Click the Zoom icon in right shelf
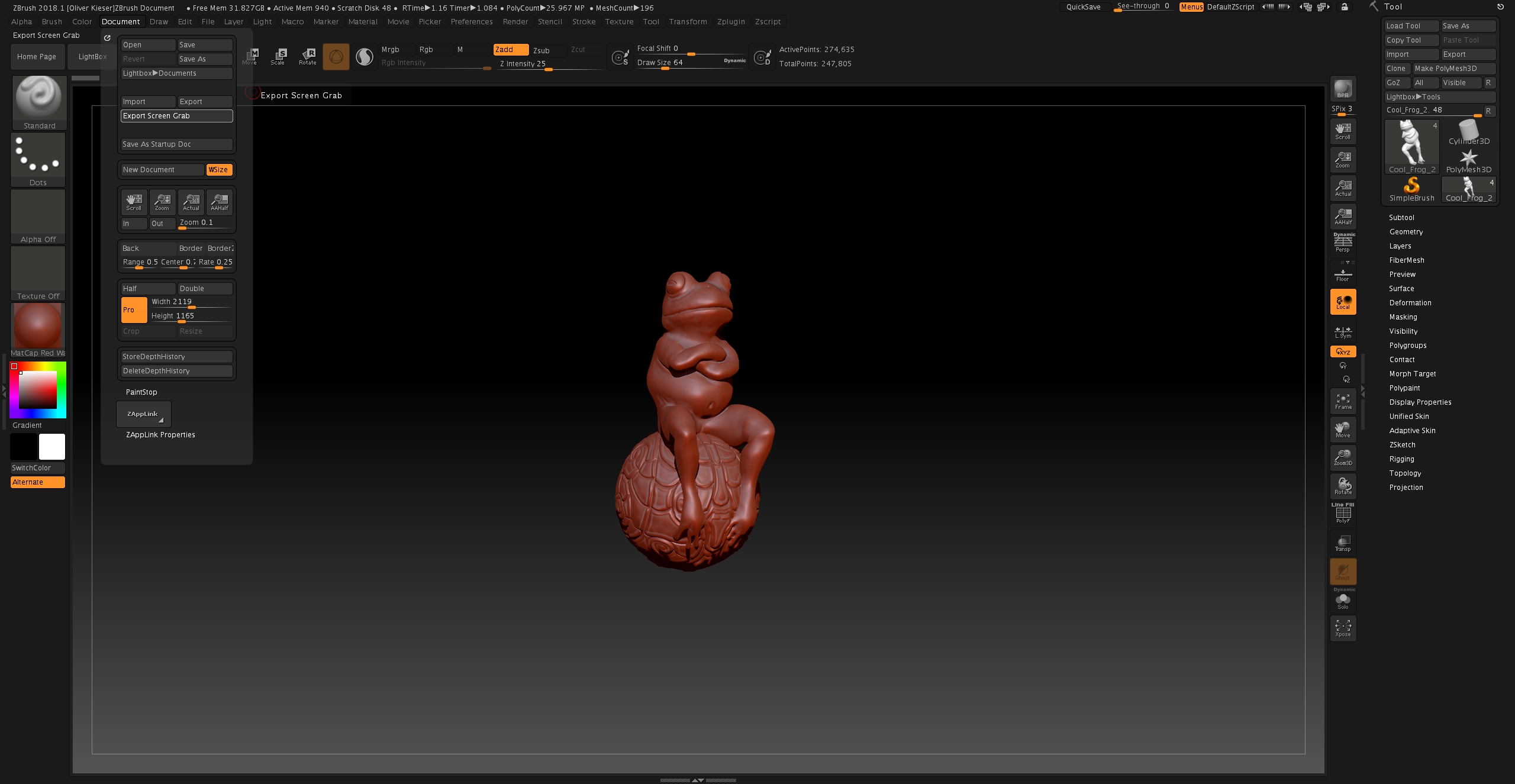This screenshot has width=1515, height=784. coord(1343,159)
